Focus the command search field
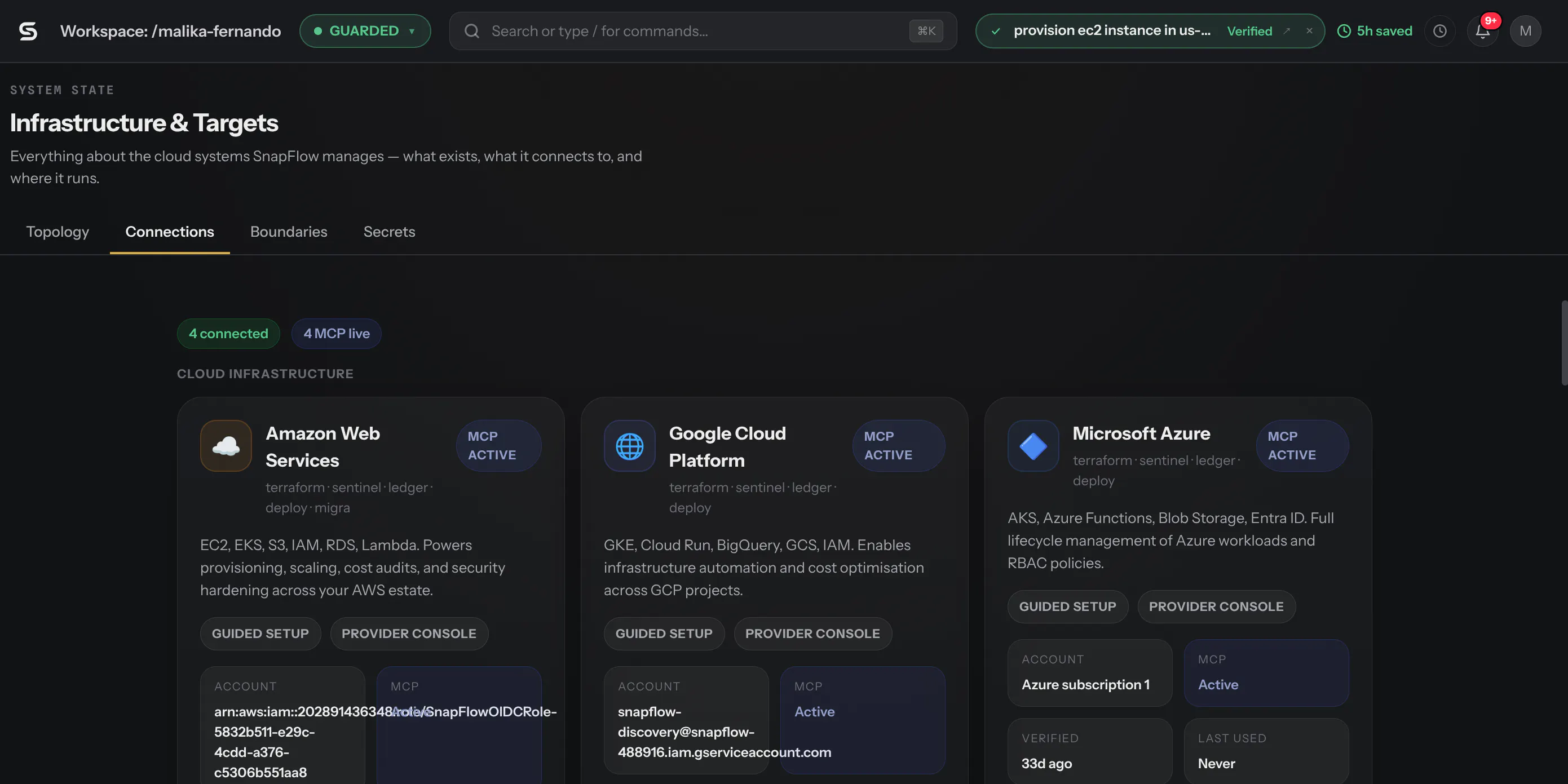The width and height of the screenshot is (1568, 784). [703, 31]
